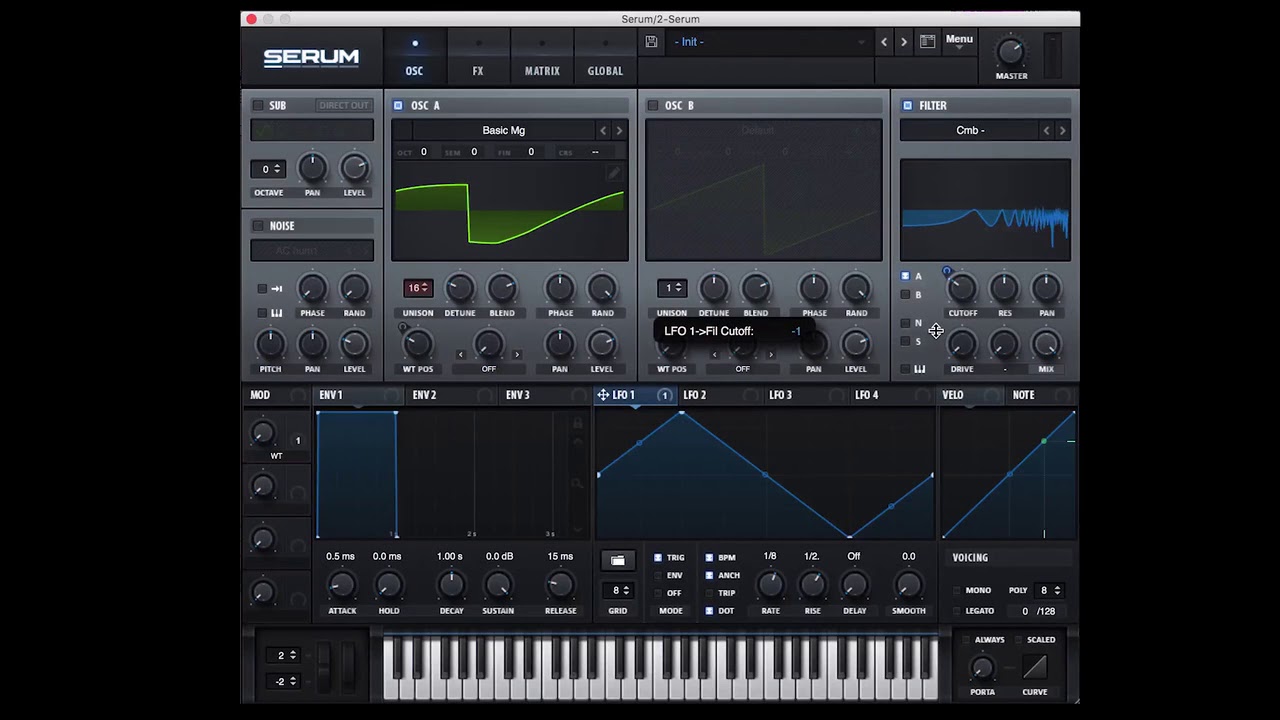This screenshot has height=720, width=1280.
Task: Enable the SUB oscillator checkbox
Action: 258,105
